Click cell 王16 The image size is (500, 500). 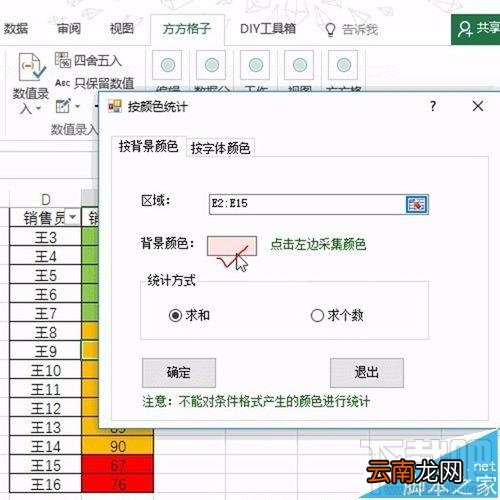tap(46, 484)
